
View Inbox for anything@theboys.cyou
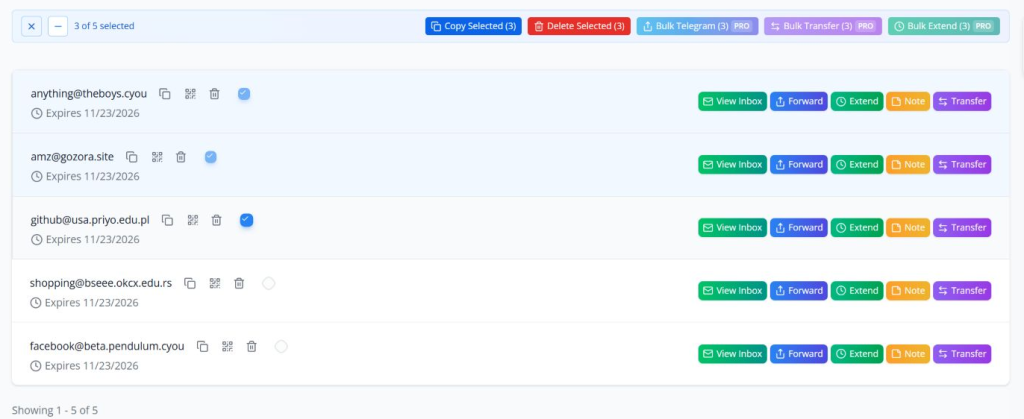click(732, 101)
